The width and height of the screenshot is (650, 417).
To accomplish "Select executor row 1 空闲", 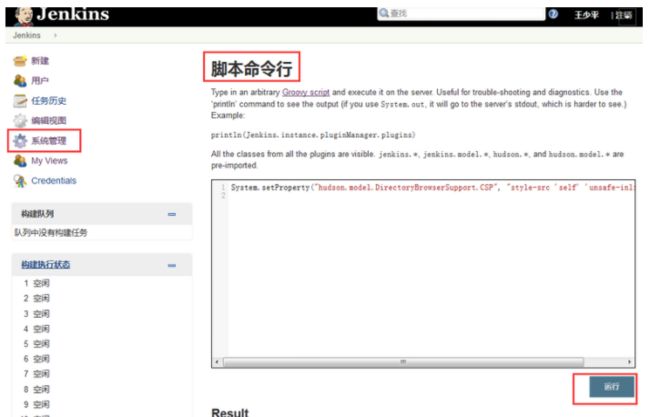I will 36,284.
